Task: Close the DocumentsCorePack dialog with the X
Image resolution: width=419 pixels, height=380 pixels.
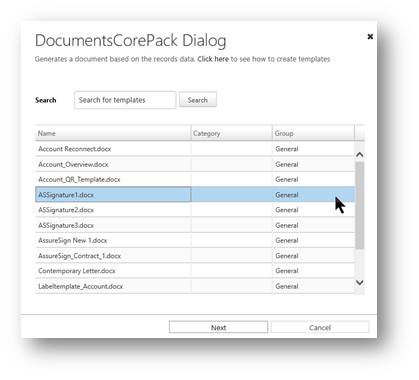Action: pos(370,37)
